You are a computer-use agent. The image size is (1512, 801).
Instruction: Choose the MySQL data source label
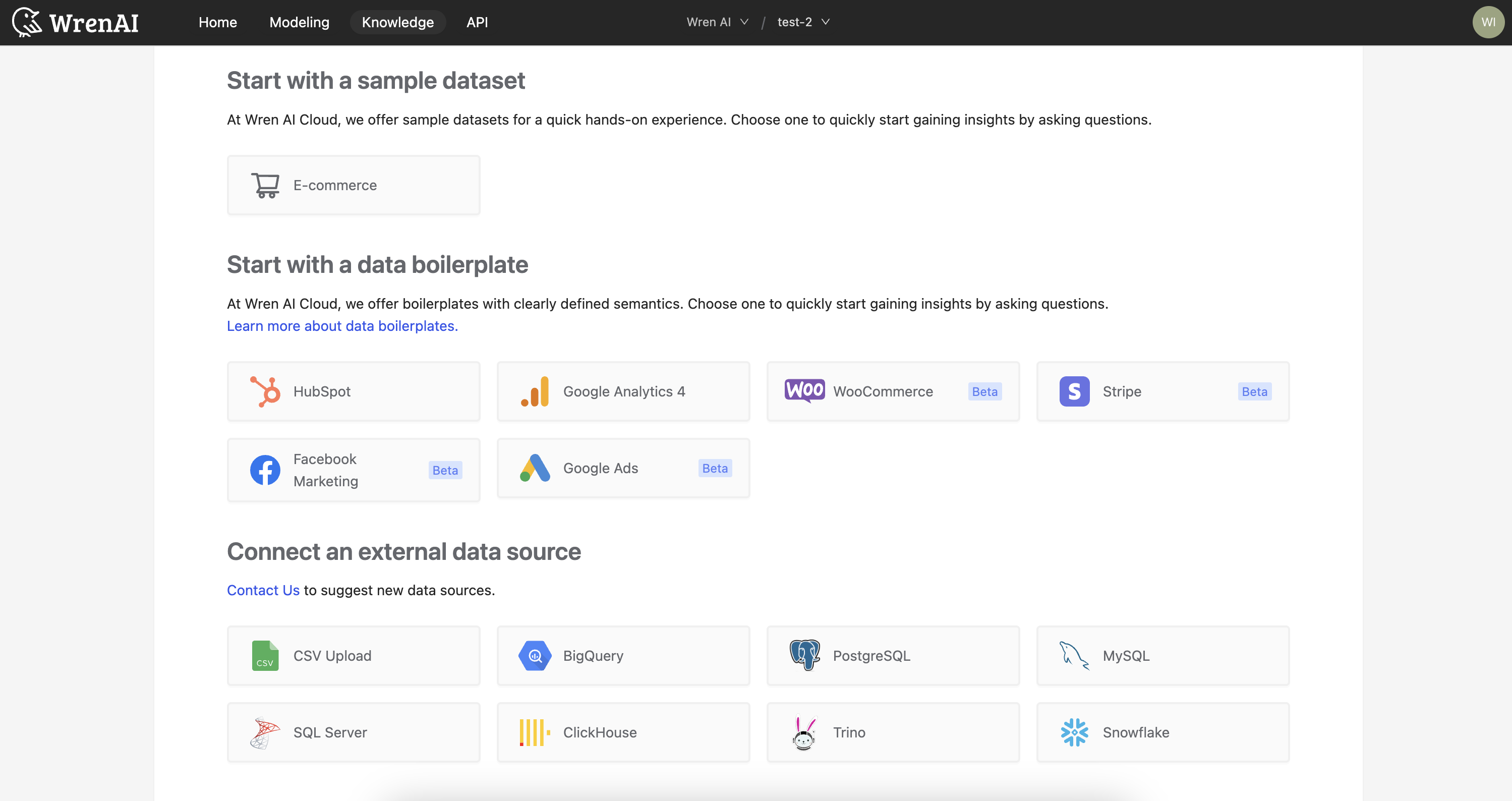click(1126, 656)
